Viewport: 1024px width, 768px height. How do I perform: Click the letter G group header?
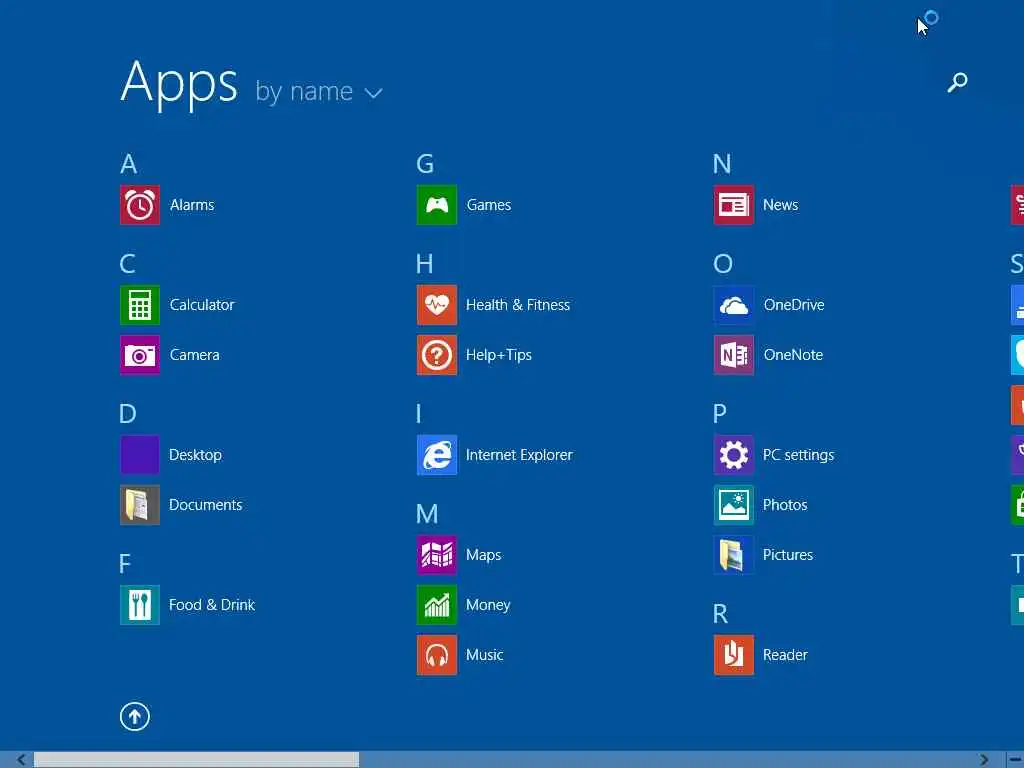425,164
